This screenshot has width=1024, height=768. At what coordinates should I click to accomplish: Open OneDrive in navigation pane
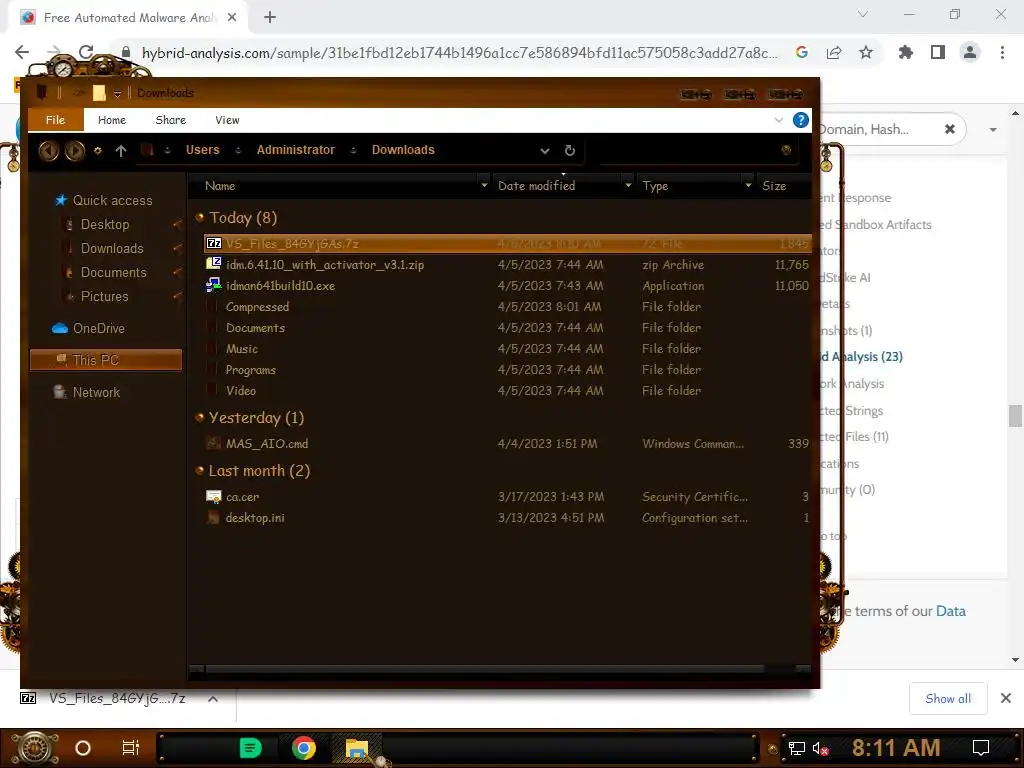98,328
